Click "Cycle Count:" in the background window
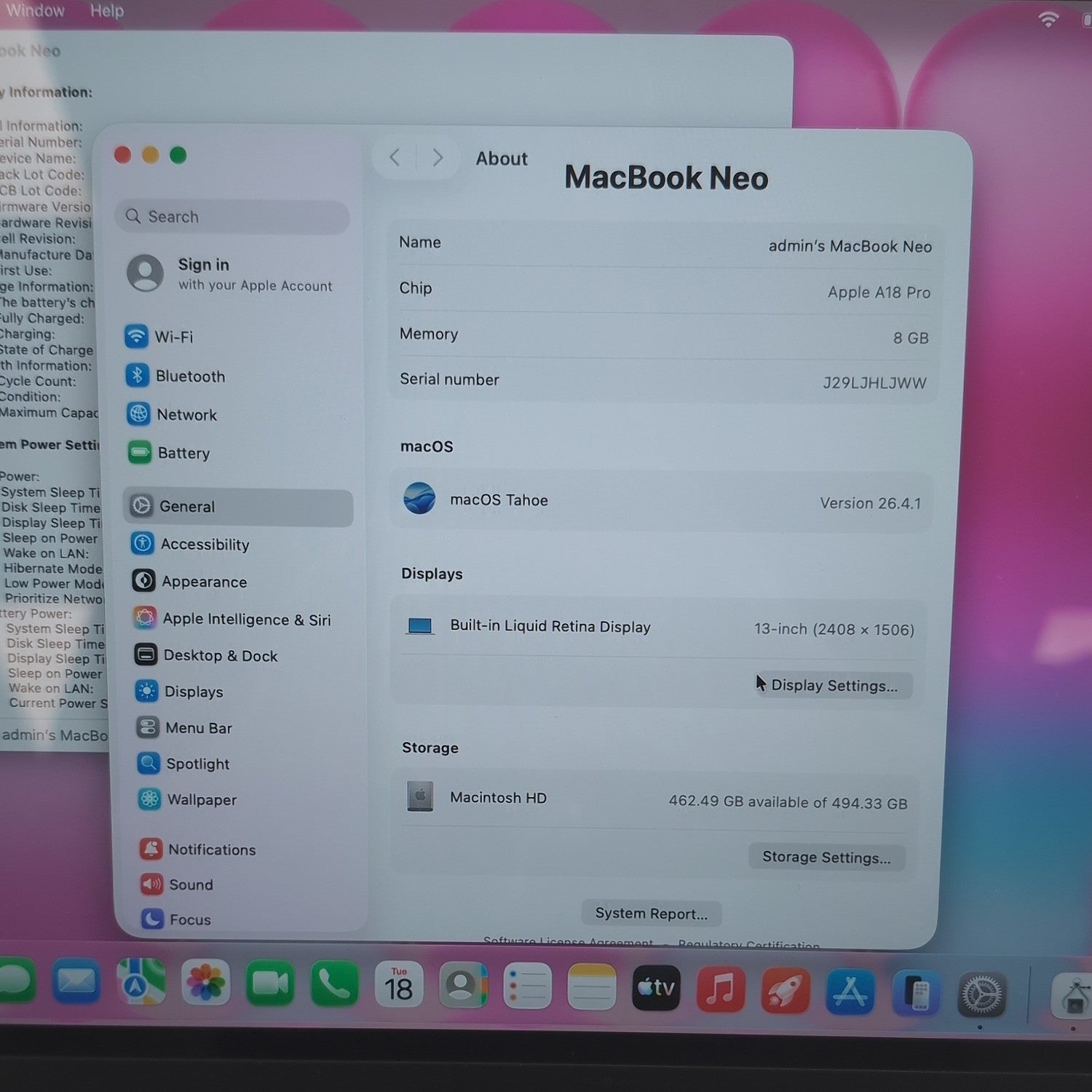 [38, 381]
